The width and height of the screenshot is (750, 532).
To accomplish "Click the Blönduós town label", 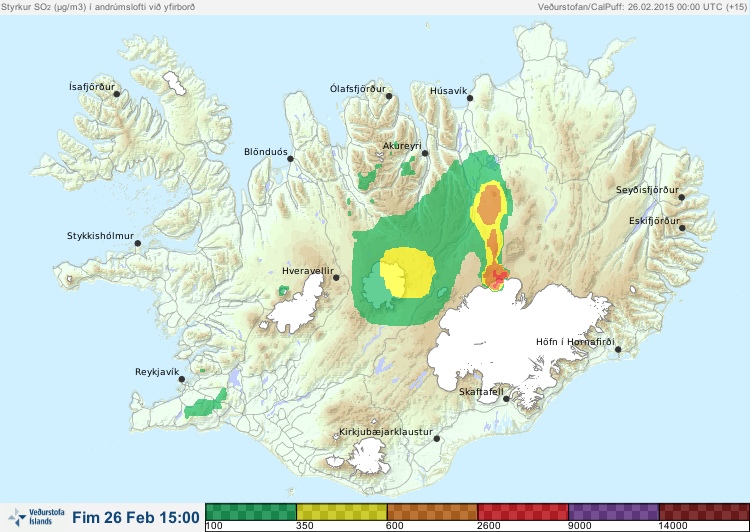I will pos(266,152).
